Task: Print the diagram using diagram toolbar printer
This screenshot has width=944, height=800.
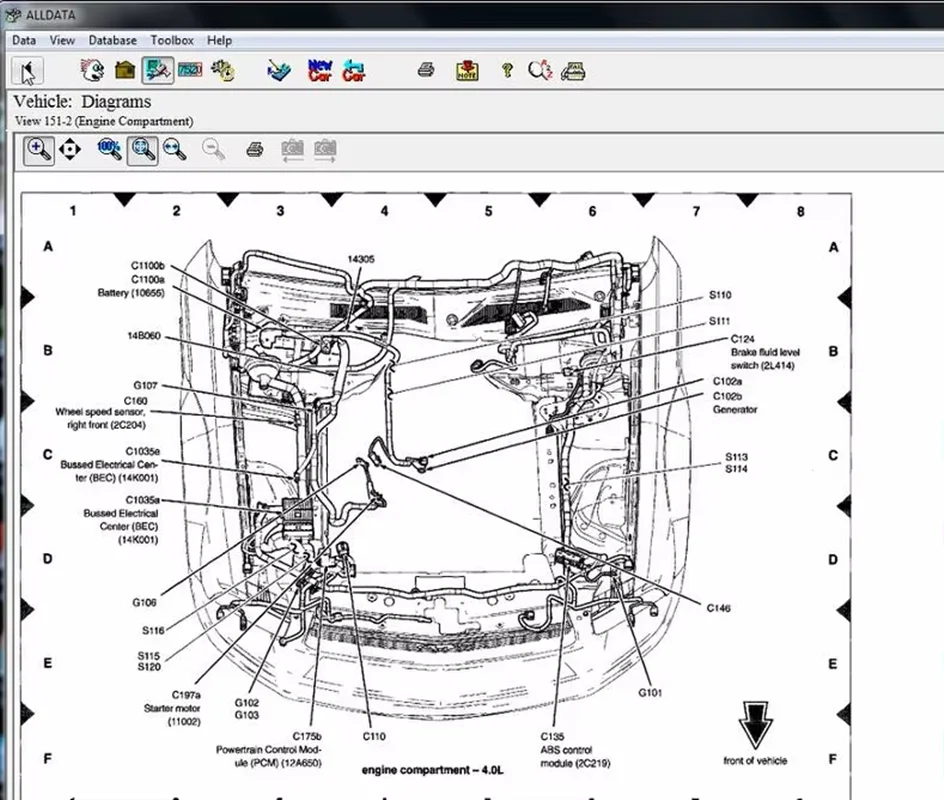Action: coord(255,150)
